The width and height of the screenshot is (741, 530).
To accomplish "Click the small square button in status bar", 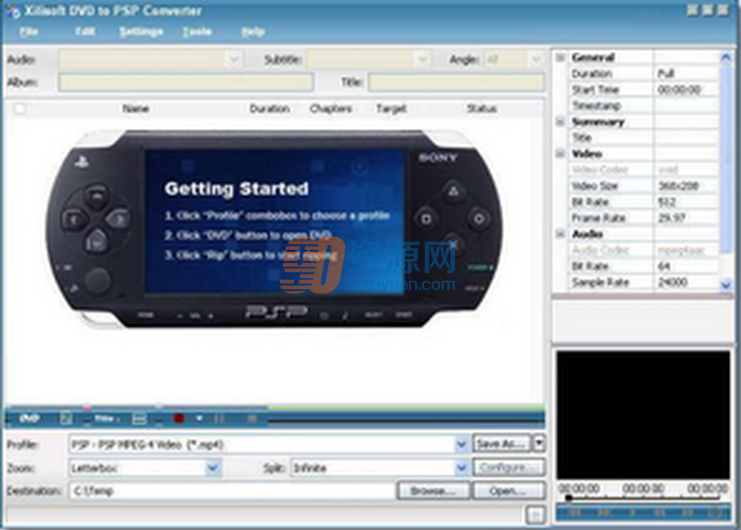I will coord(535,515).
